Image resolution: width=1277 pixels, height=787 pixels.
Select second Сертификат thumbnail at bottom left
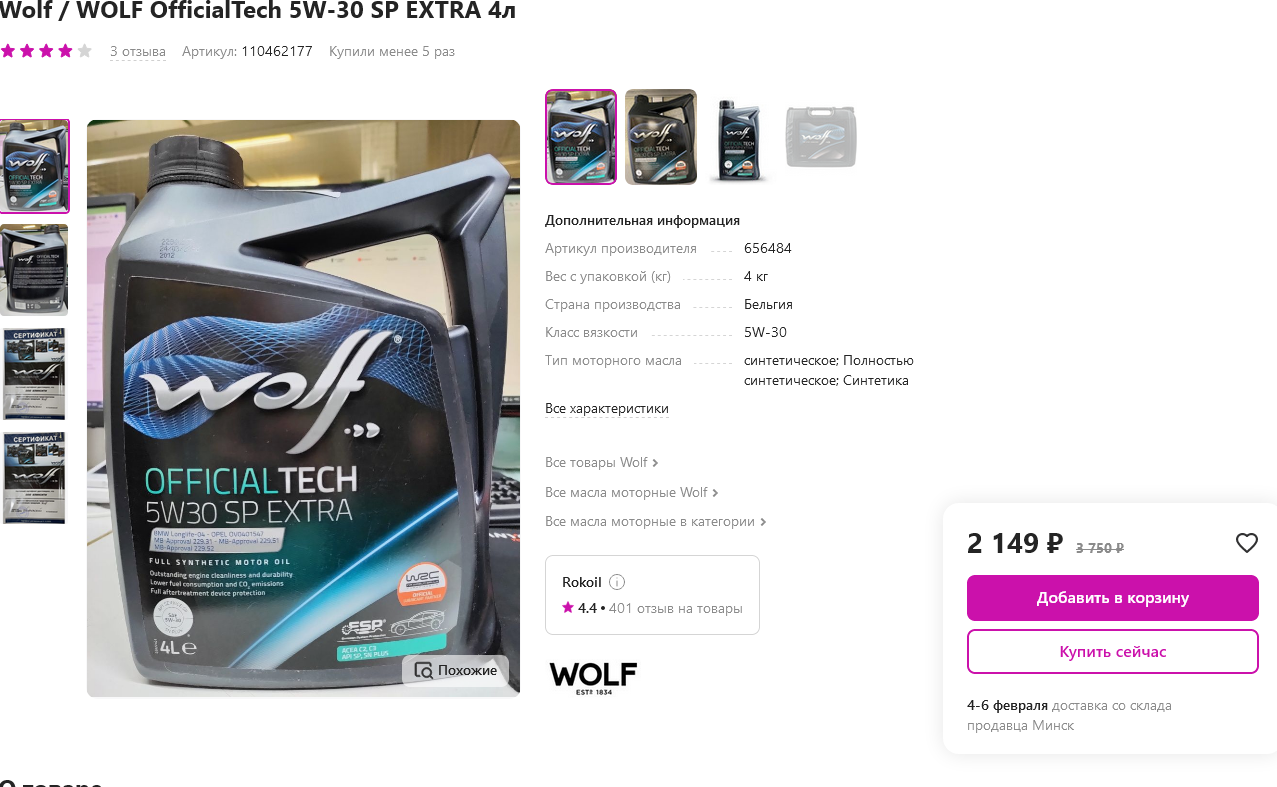34,478
